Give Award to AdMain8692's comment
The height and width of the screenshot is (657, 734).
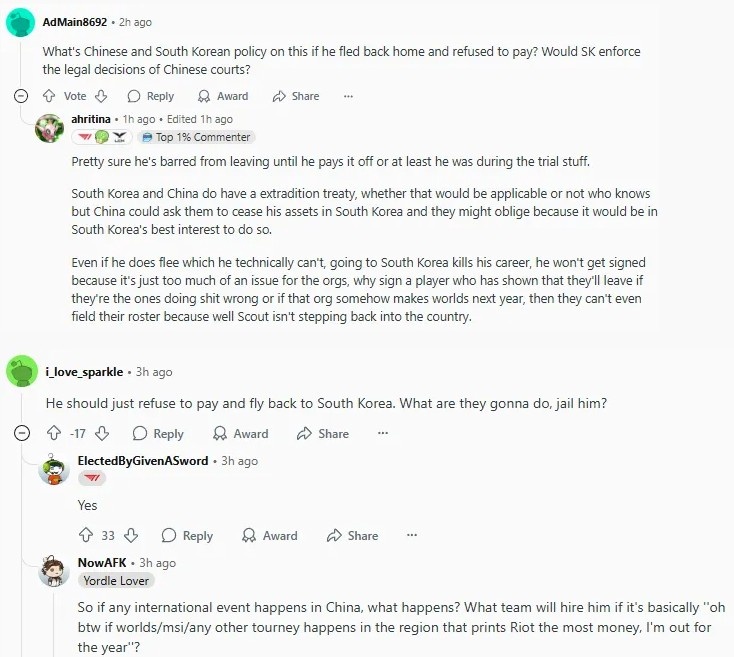tap(223, 96)
